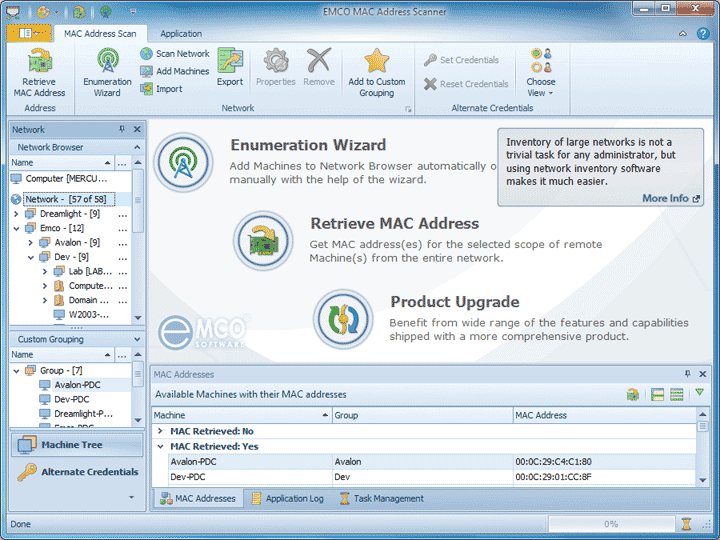
Task: Click the hourglass status bar icon
Action: pyautogui.click(x=686, y=524)
